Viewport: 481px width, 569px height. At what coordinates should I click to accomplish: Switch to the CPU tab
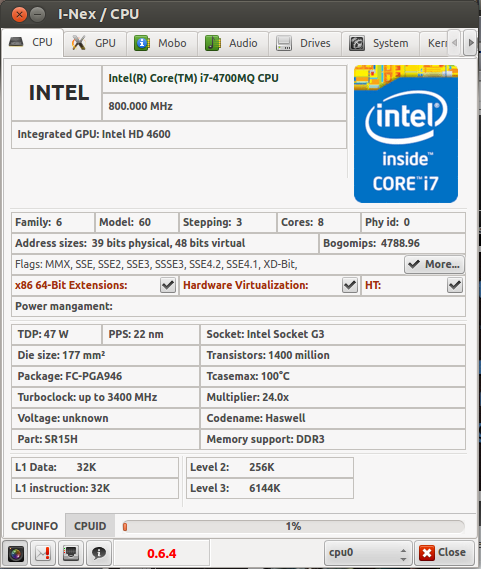tap(32, 42)
